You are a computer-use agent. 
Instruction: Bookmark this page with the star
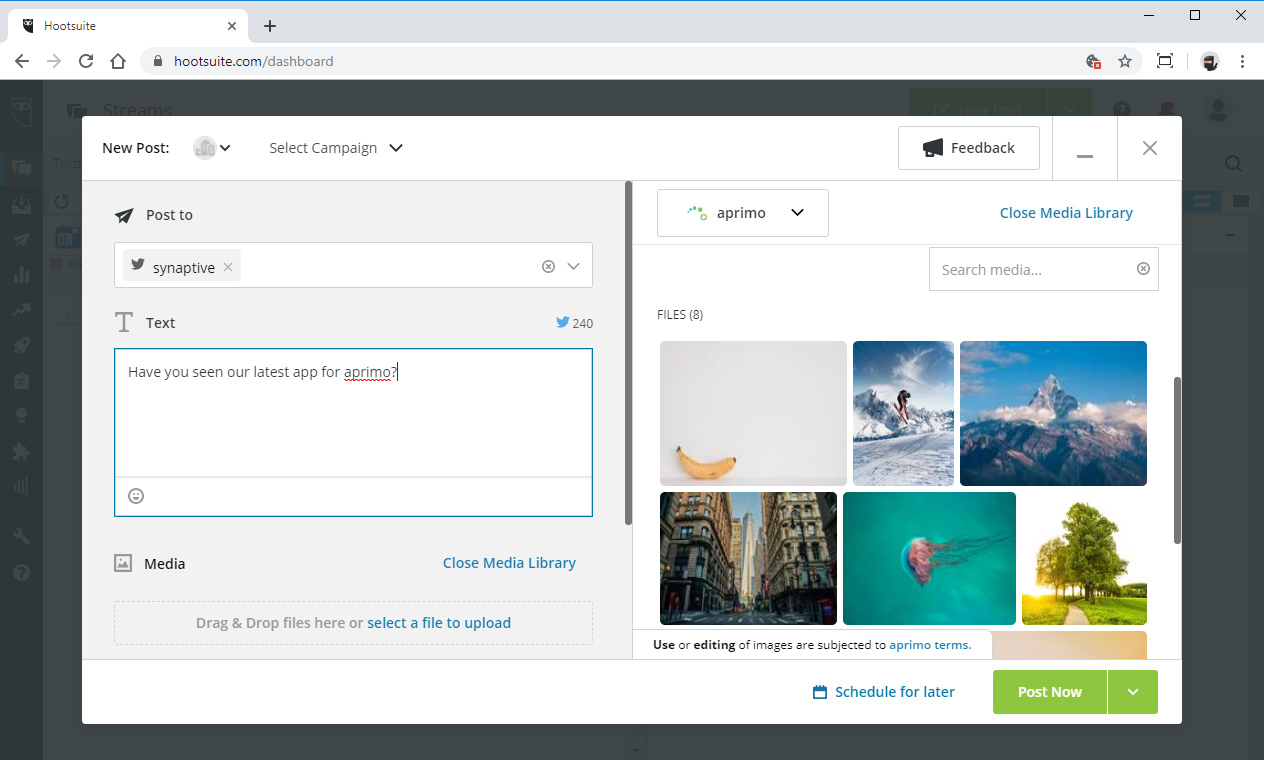1125,61
